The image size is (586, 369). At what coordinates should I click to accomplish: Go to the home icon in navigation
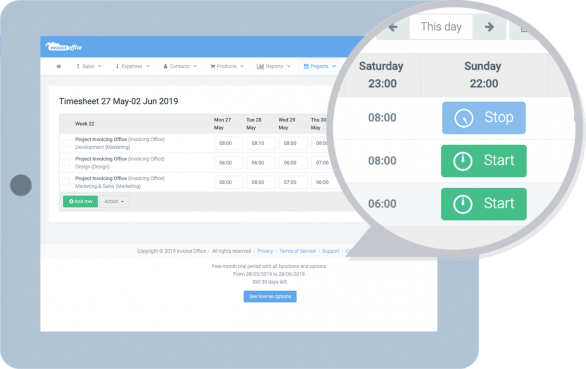click(58, 66)
